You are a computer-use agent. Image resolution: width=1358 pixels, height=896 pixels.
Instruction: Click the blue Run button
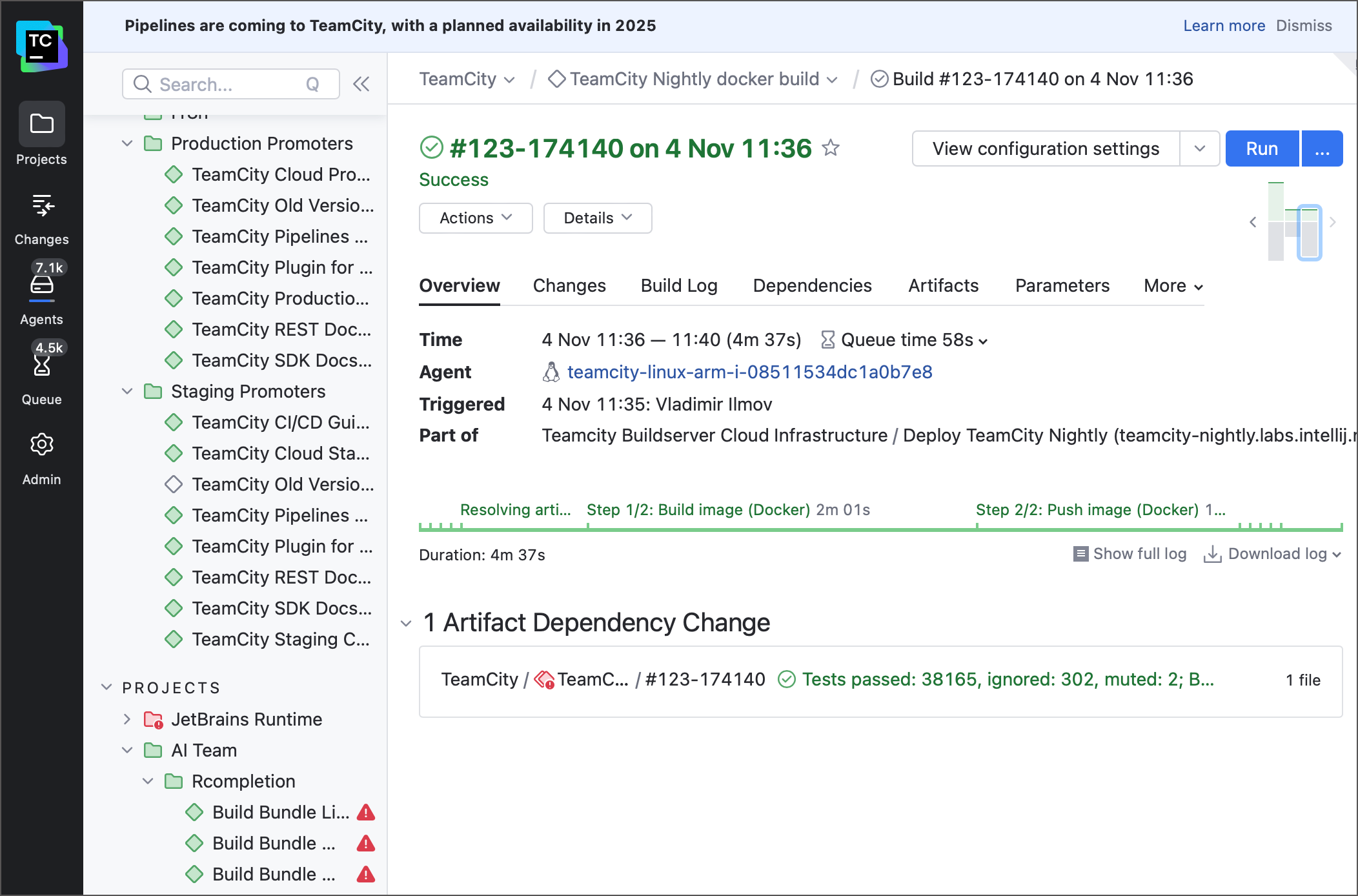coord(1261,149)
